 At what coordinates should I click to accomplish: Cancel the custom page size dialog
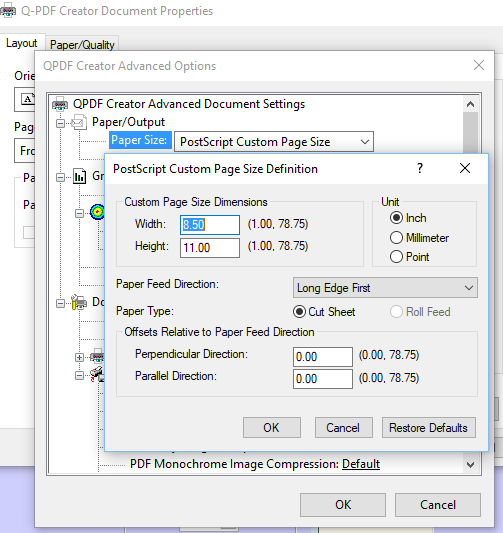tap(343, 428)
